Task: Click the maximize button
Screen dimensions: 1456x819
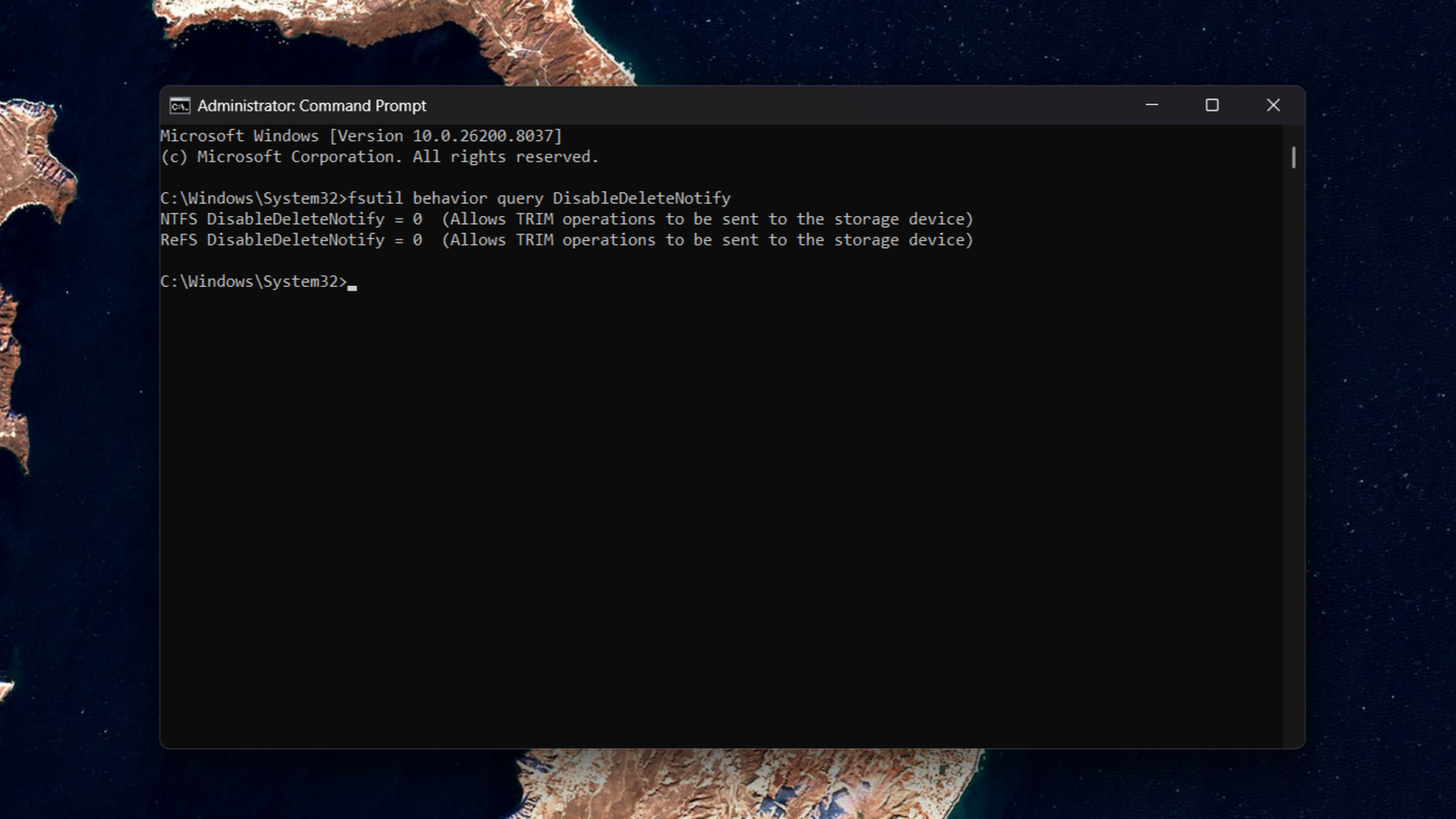Action: [x=1212, y=105]
